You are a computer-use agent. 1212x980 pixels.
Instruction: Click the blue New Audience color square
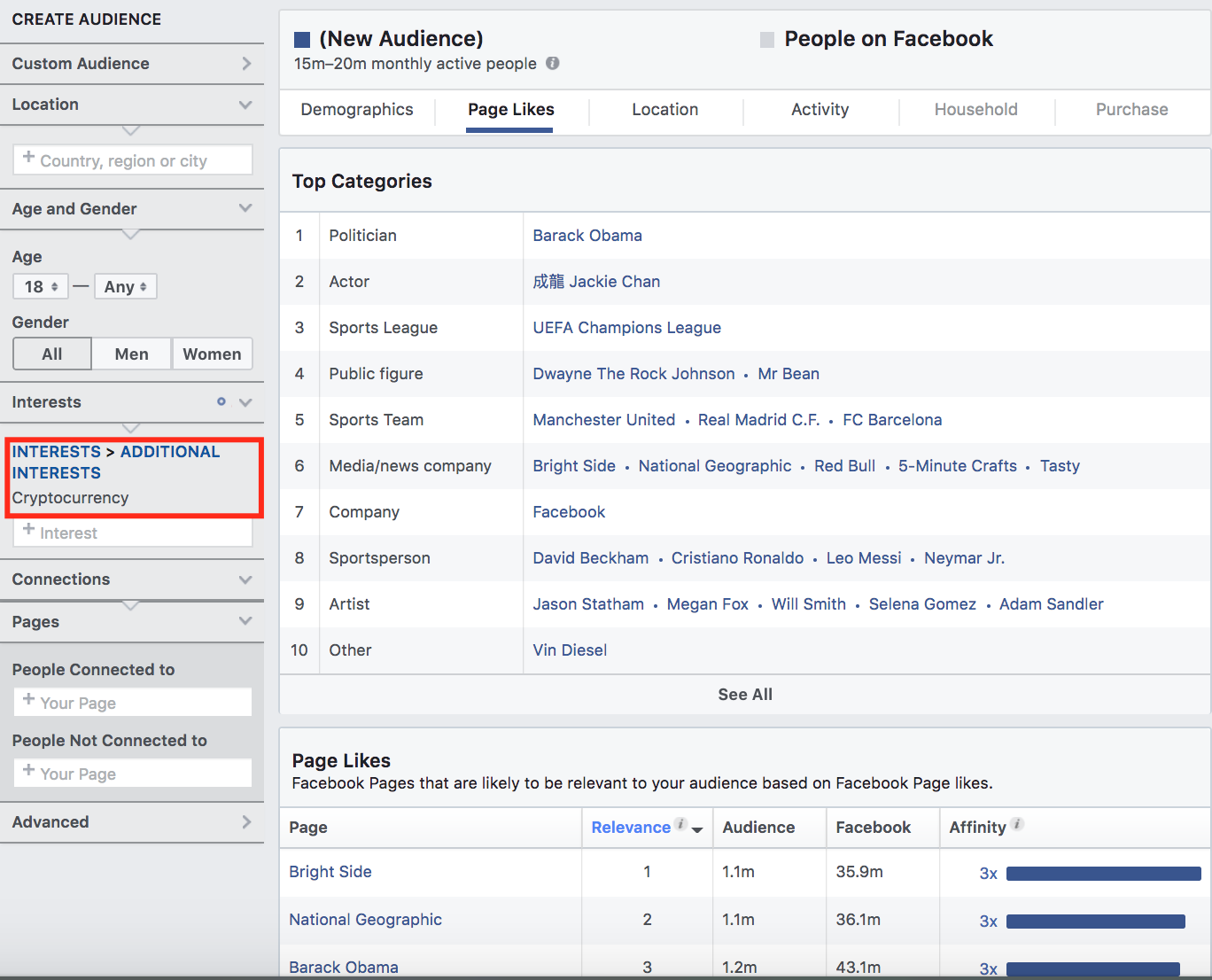302,40
